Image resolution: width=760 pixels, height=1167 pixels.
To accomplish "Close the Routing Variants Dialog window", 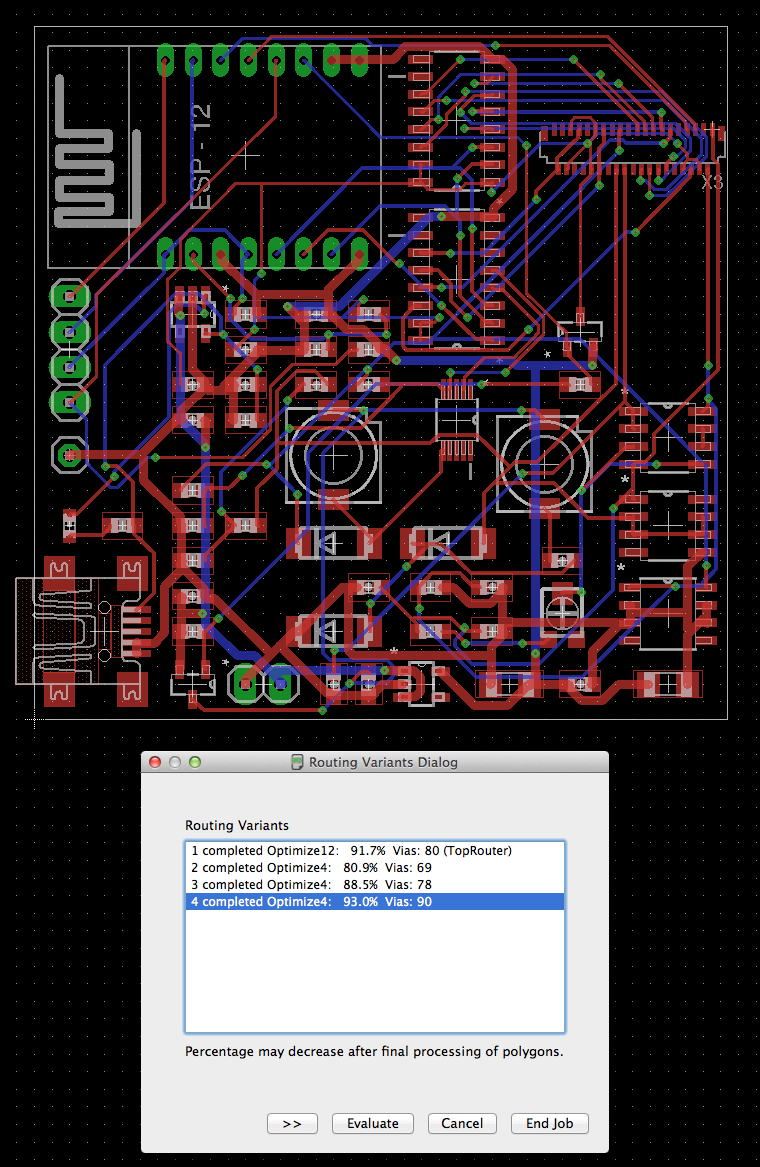I will pos(155,762).
